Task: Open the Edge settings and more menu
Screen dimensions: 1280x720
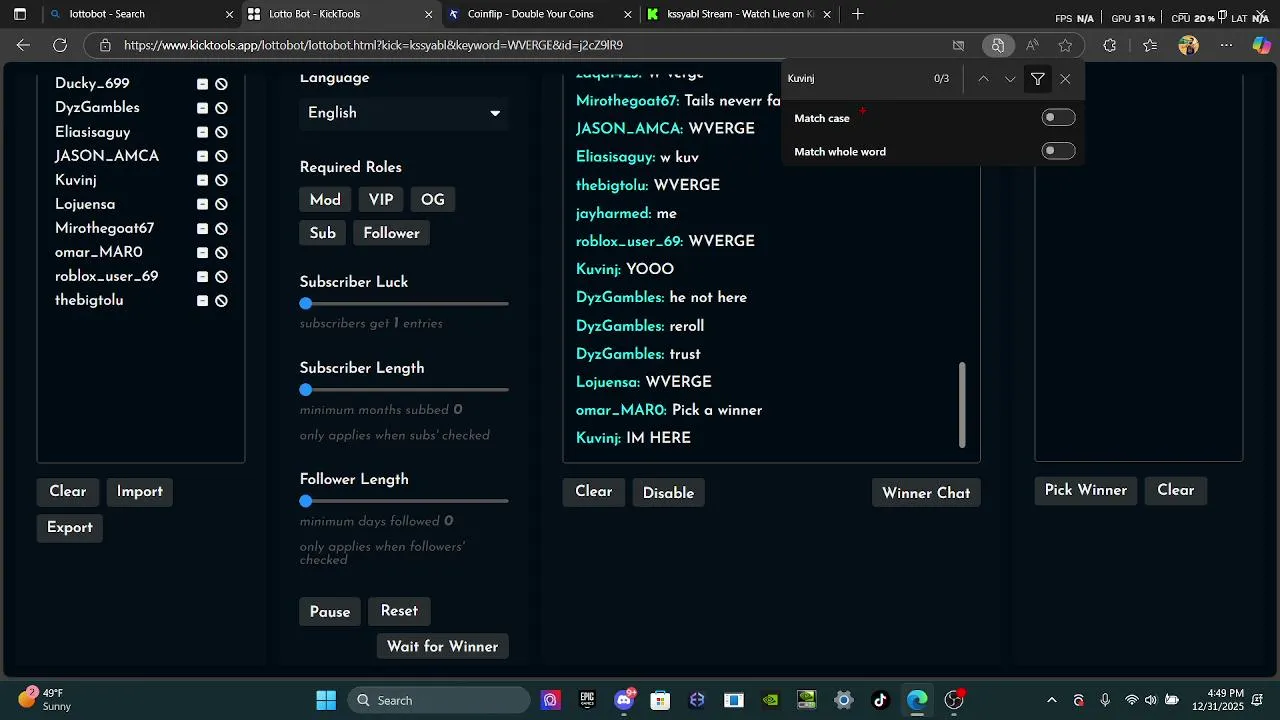Action: (x=1226, y=45)
